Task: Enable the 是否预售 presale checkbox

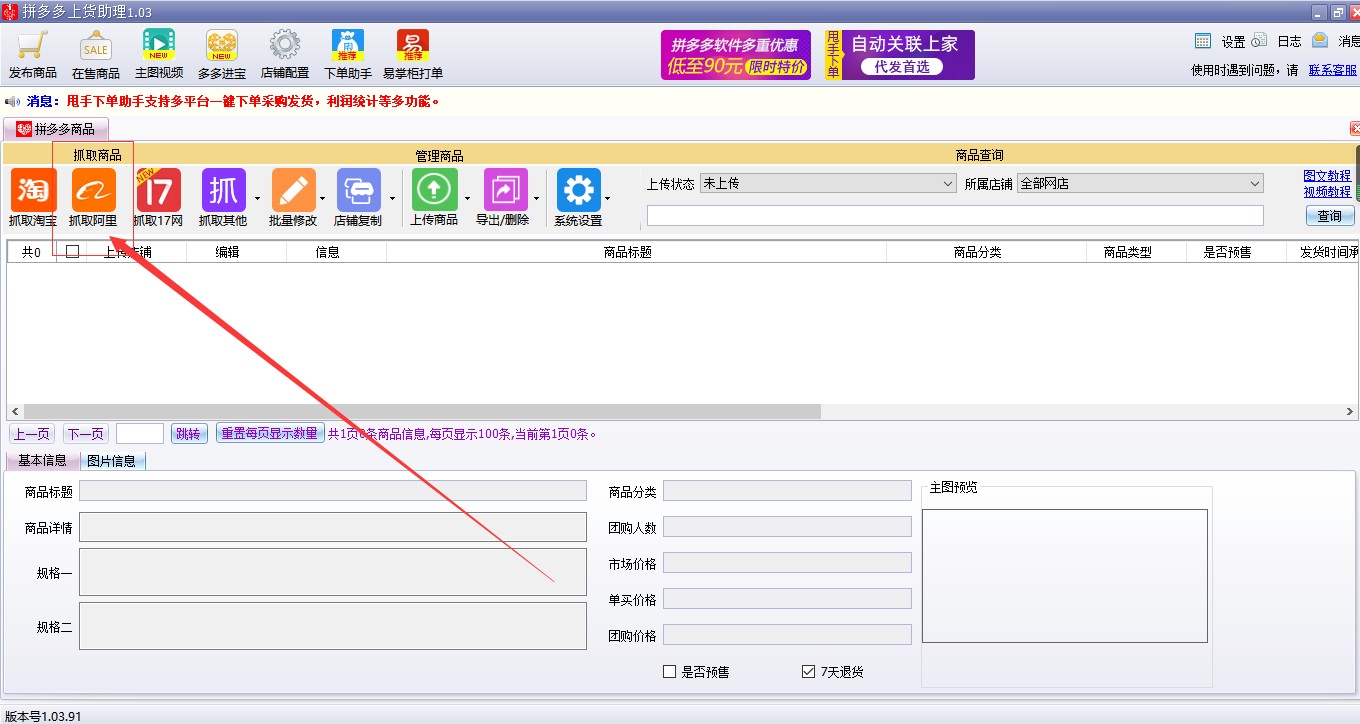Action: point(670,671)
